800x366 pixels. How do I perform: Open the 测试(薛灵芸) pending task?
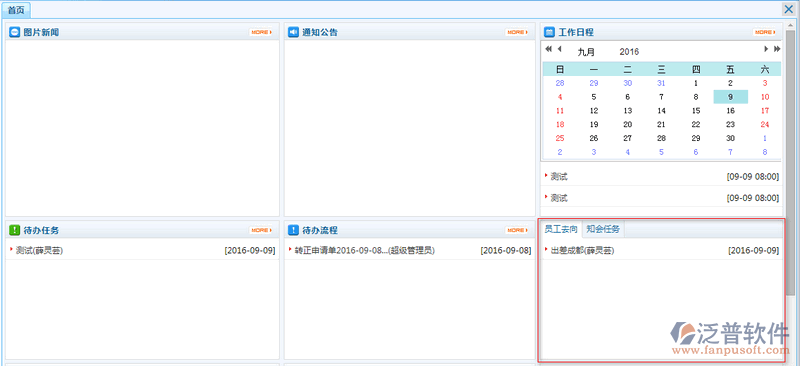(39, 251)
